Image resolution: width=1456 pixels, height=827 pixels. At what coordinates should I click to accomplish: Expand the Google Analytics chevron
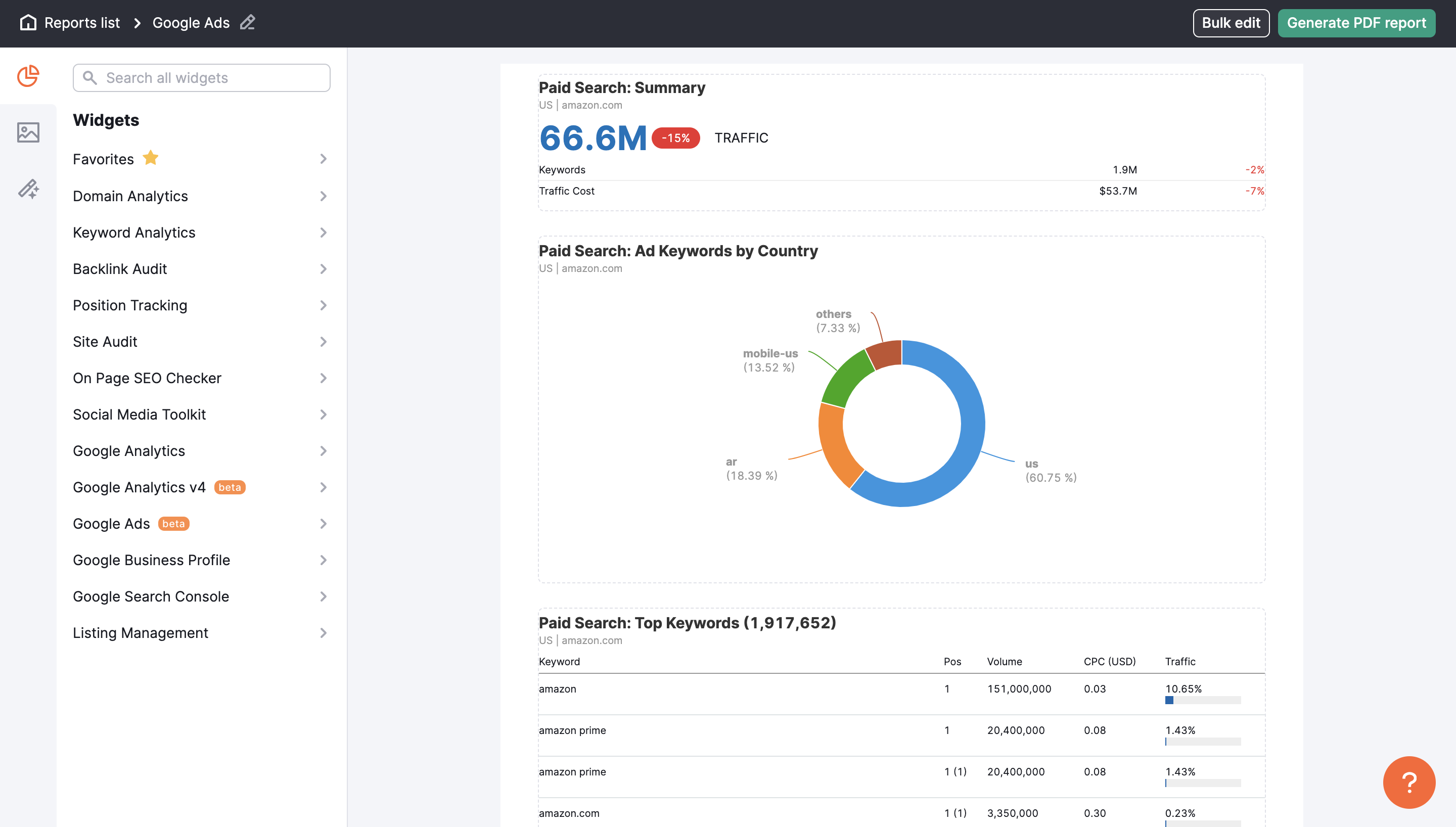[323, 450]
